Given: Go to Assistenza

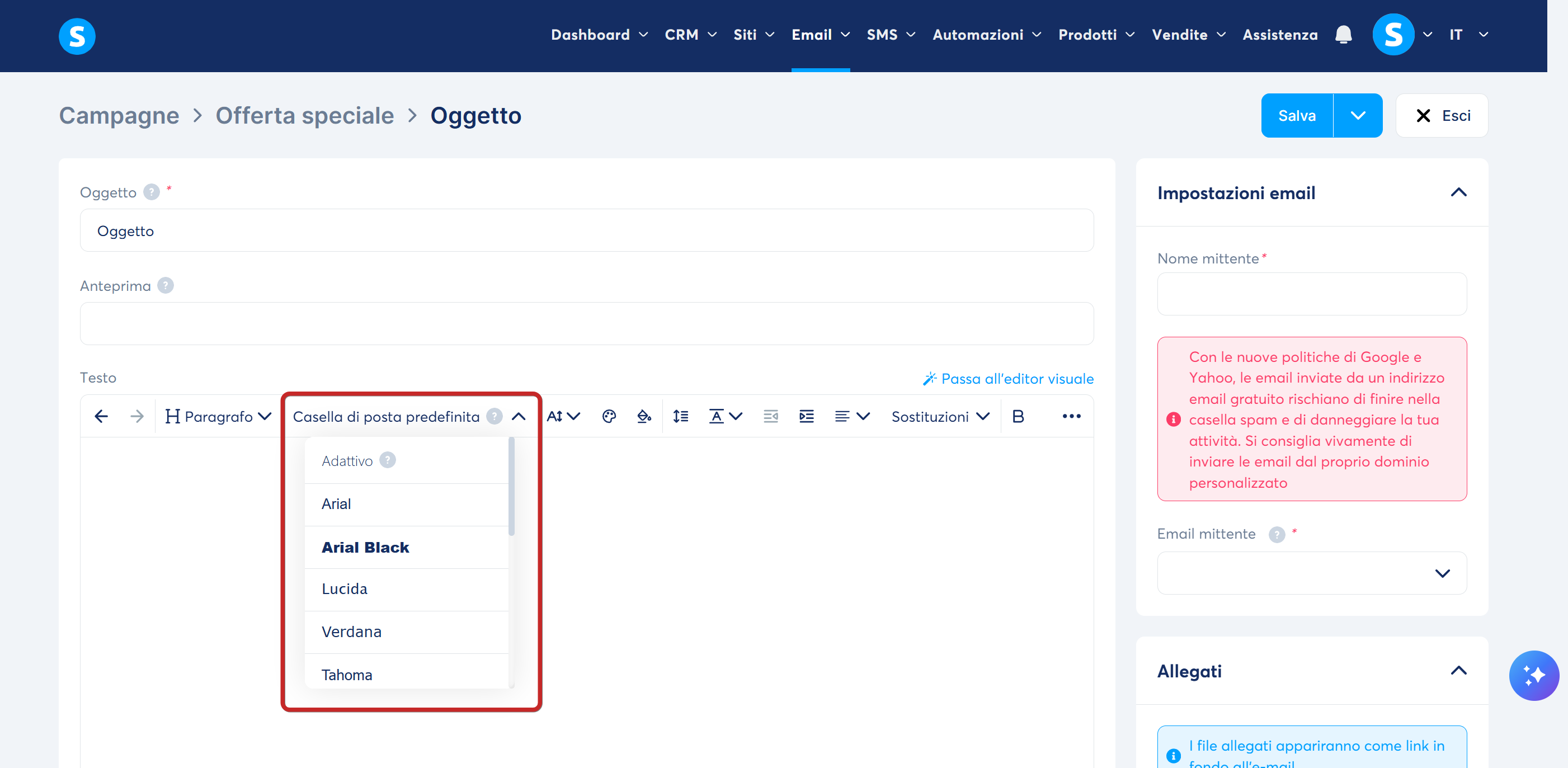Looking at the screenshot, I should [x=1280, y=35].
